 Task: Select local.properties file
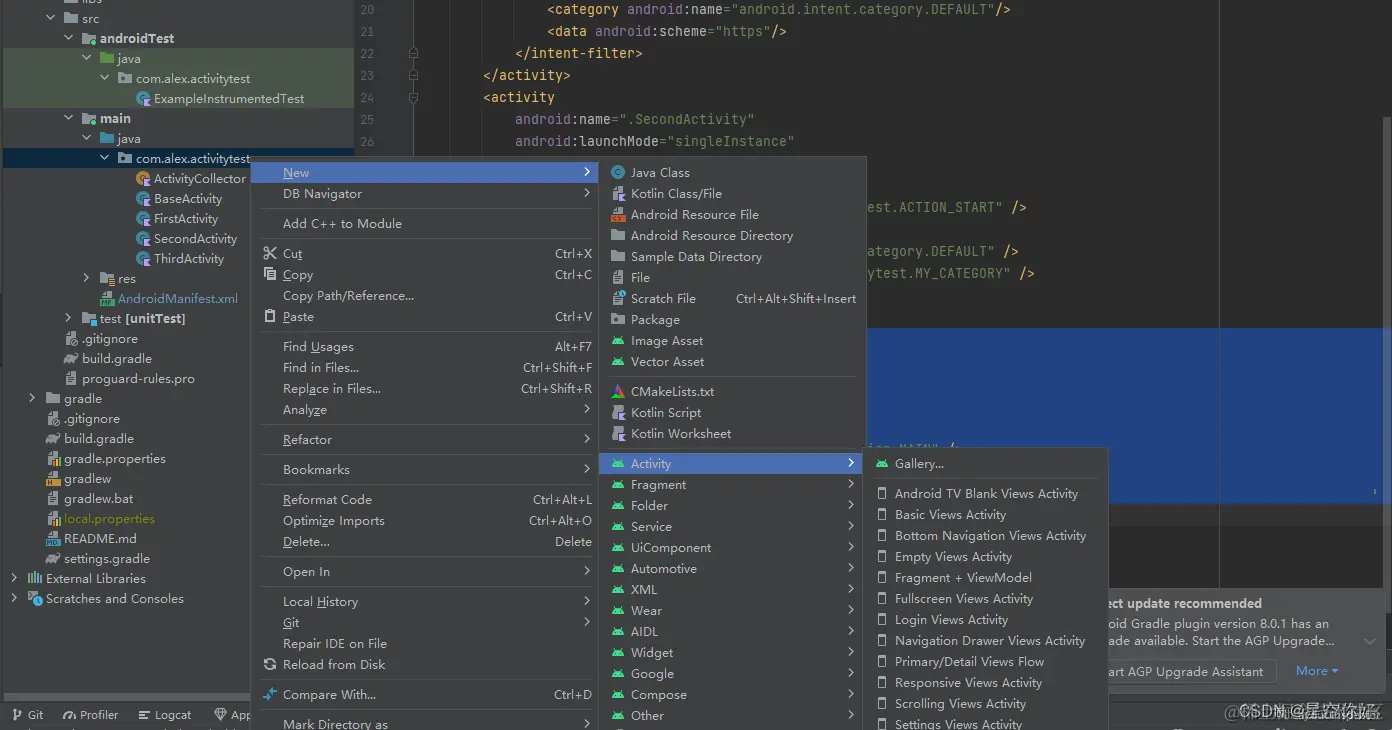click(110, 519)
